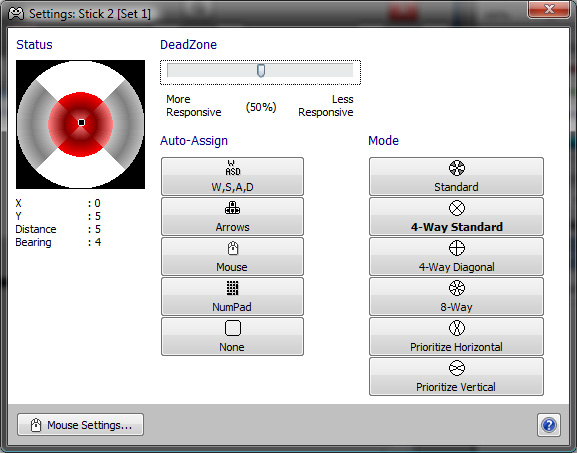The image size is (577, 453).
Task: Click the WASD keys icon
Action: [x=233, y=168]
